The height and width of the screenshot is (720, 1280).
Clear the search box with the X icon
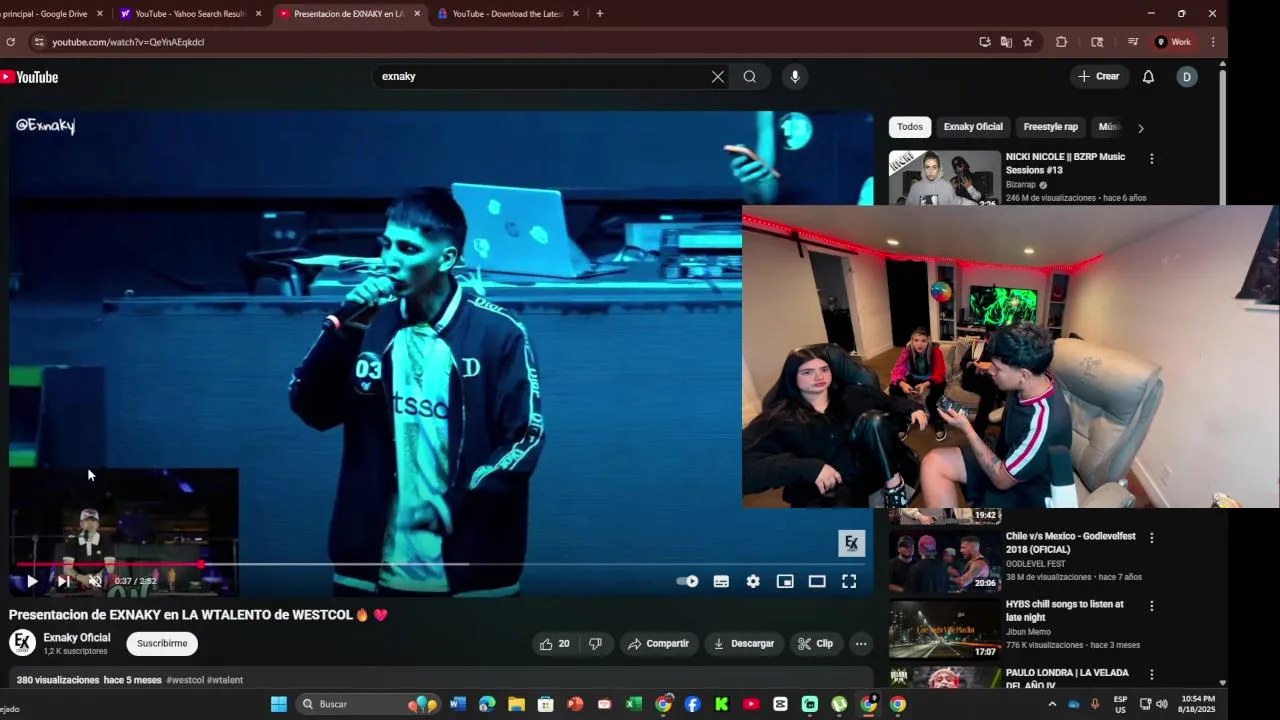pyautogui.click(x=717, y=77)
